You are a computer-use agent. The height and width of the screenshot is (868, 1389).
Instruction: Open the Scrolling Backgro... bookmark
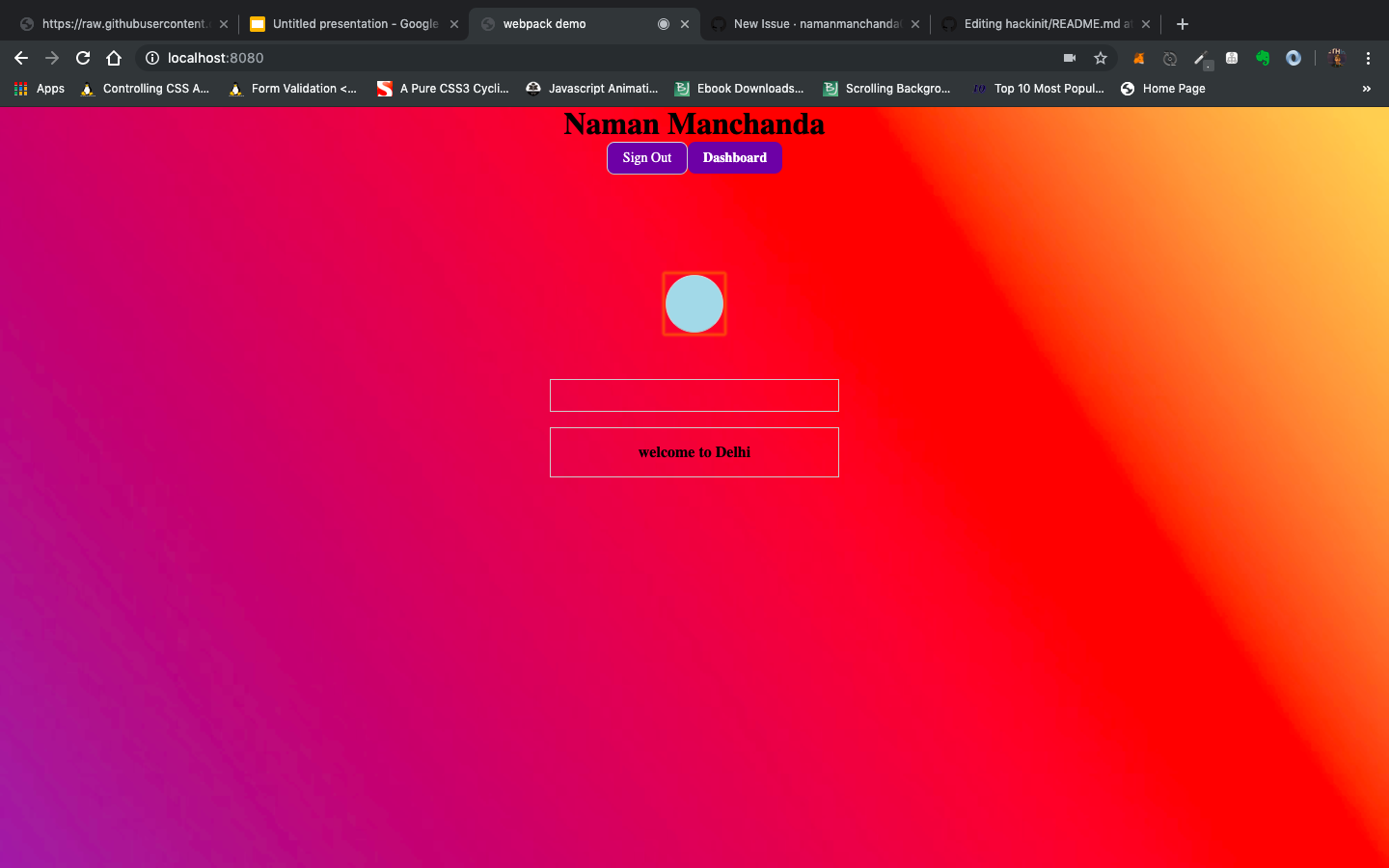pyautogui.click(x=887, y=89)
